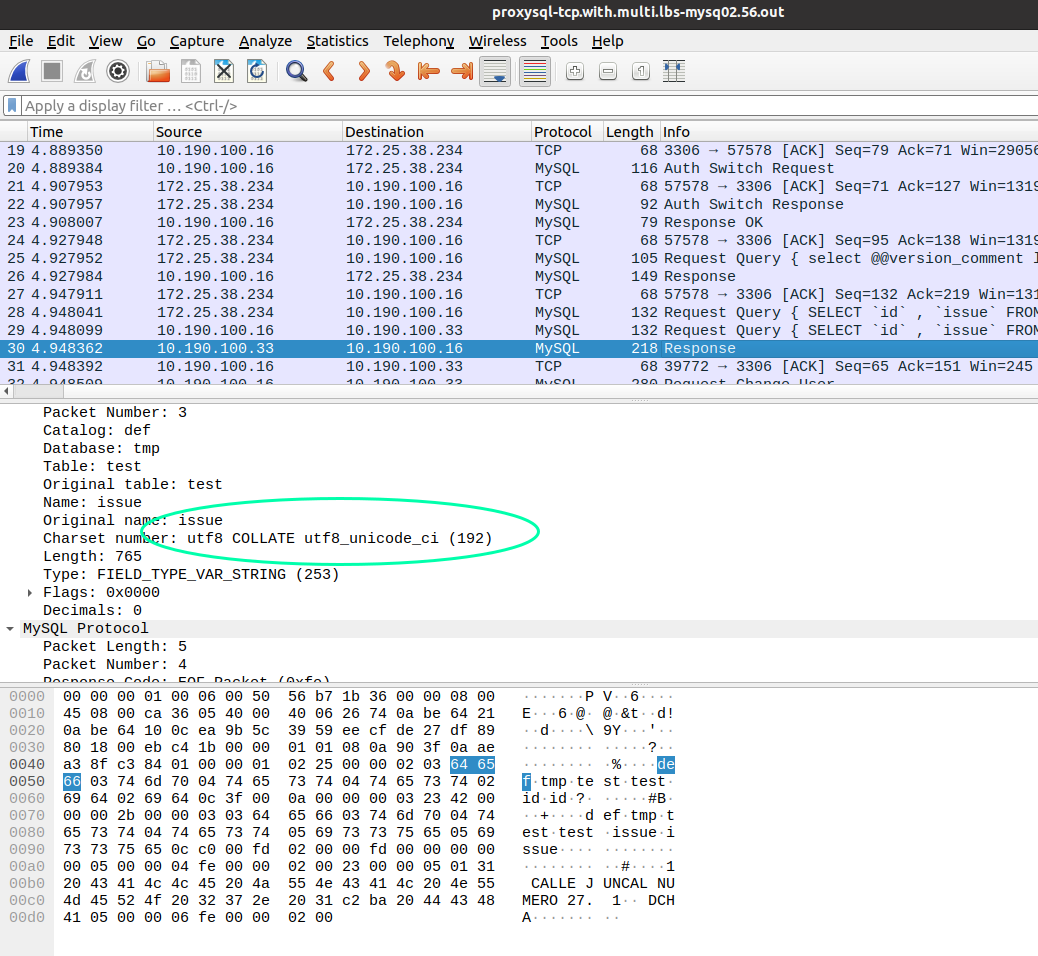Sort packets by the Protocol column
This screenshot has height=956, width=1038.
click(564, 131)
